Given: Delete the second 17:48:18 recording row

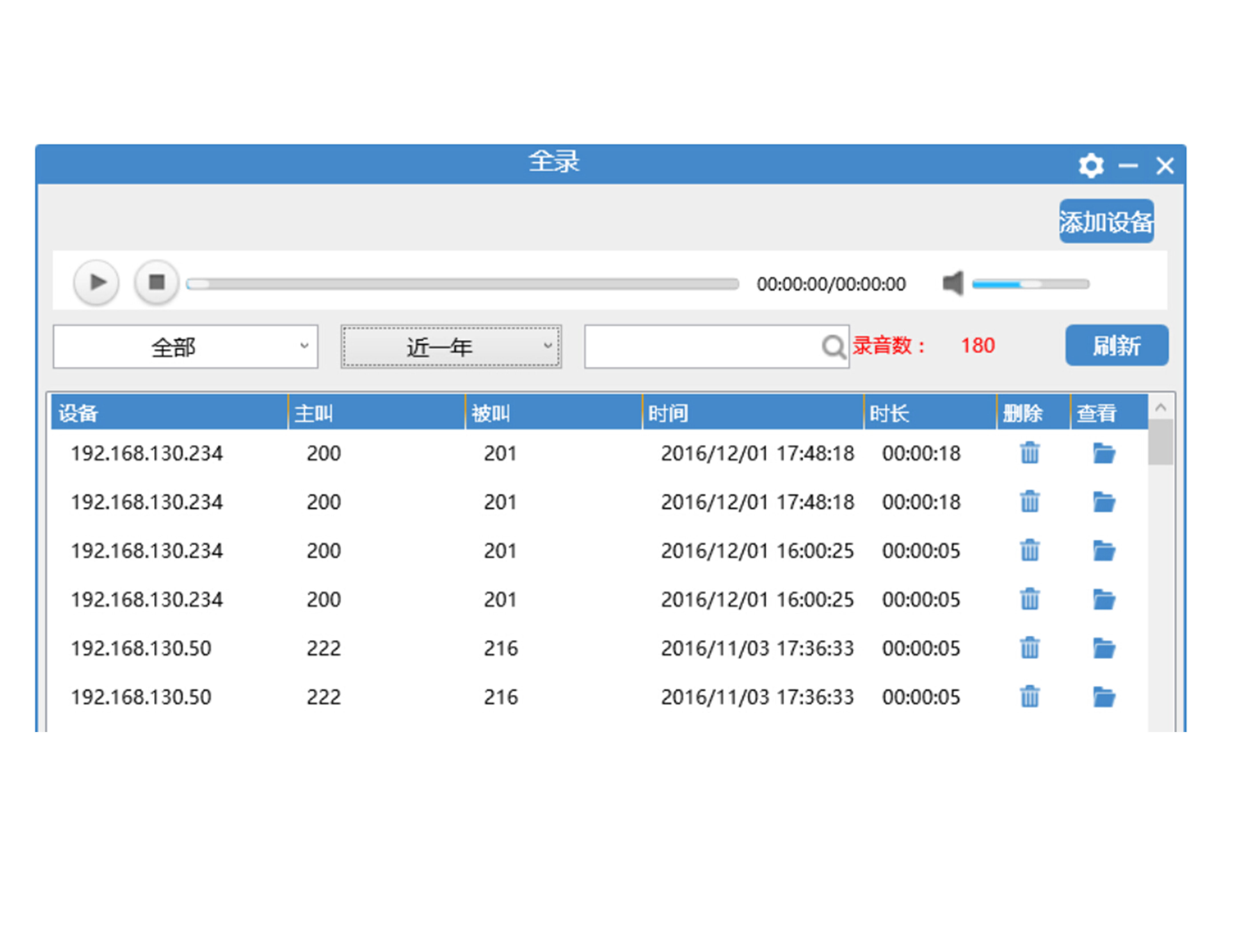Looking at the screenshot, I should click(x=1030, y=502).
